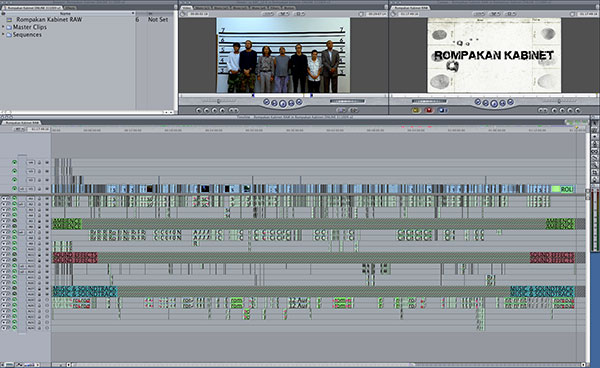Select the Rompakan Kabinet RAW tab in the Timeline
Image resolution: width=600 pixels, height=368 pixels.
[x=22, y=123]
